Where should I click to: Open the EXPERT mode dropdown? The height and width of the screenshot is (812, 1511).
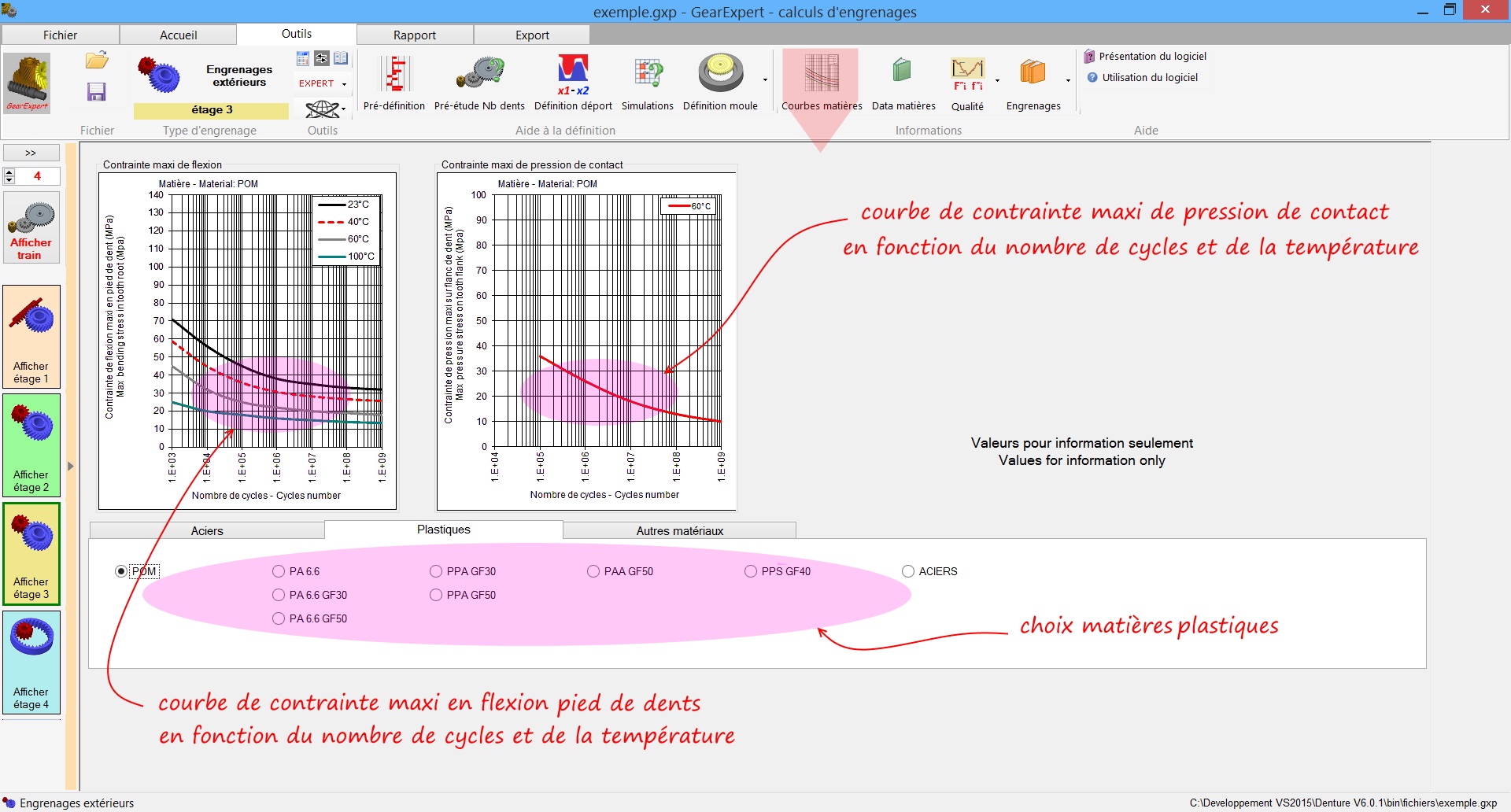[x=323, y=83]
